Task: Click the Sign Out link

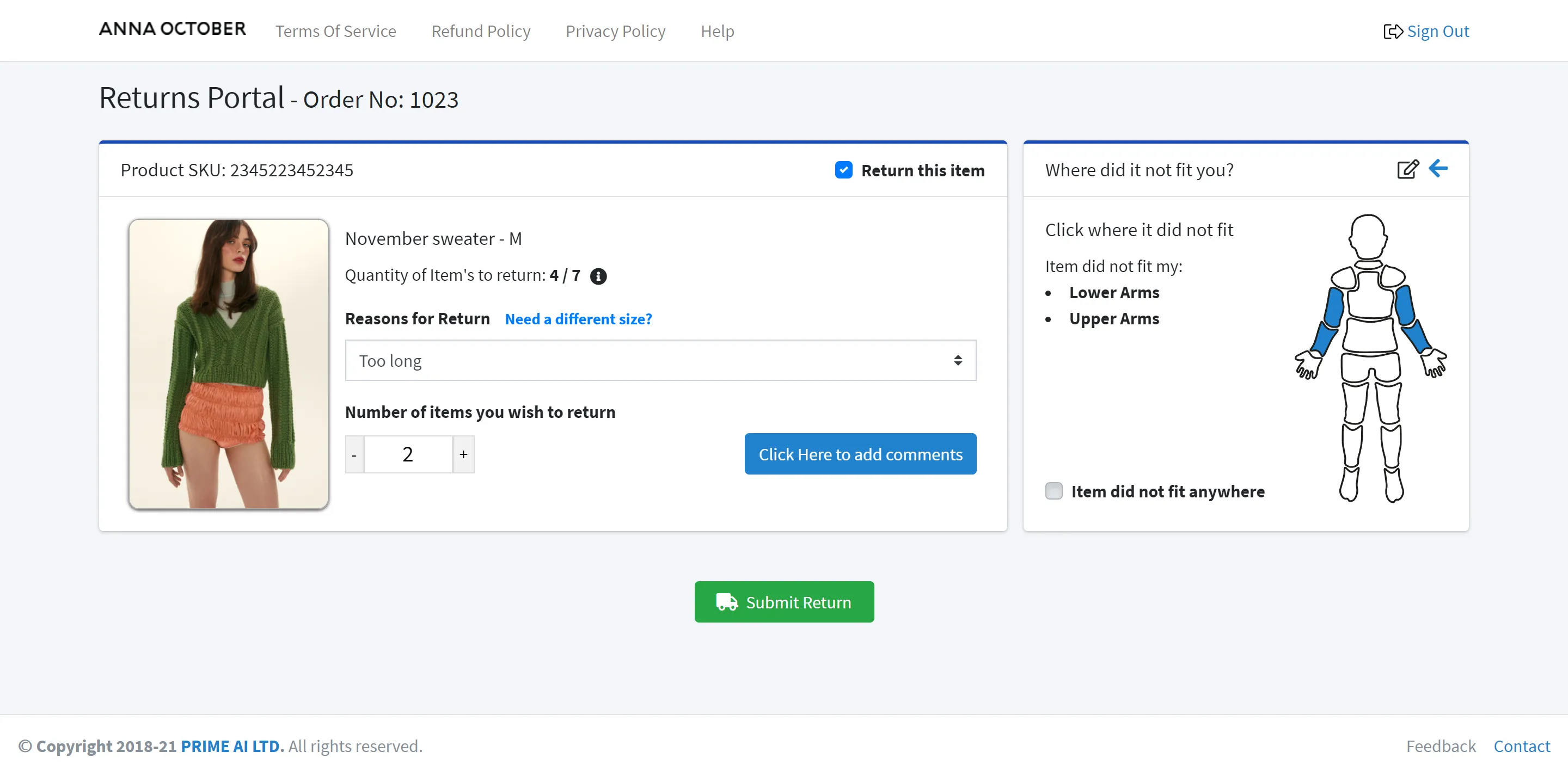Action: (1438, 31)
